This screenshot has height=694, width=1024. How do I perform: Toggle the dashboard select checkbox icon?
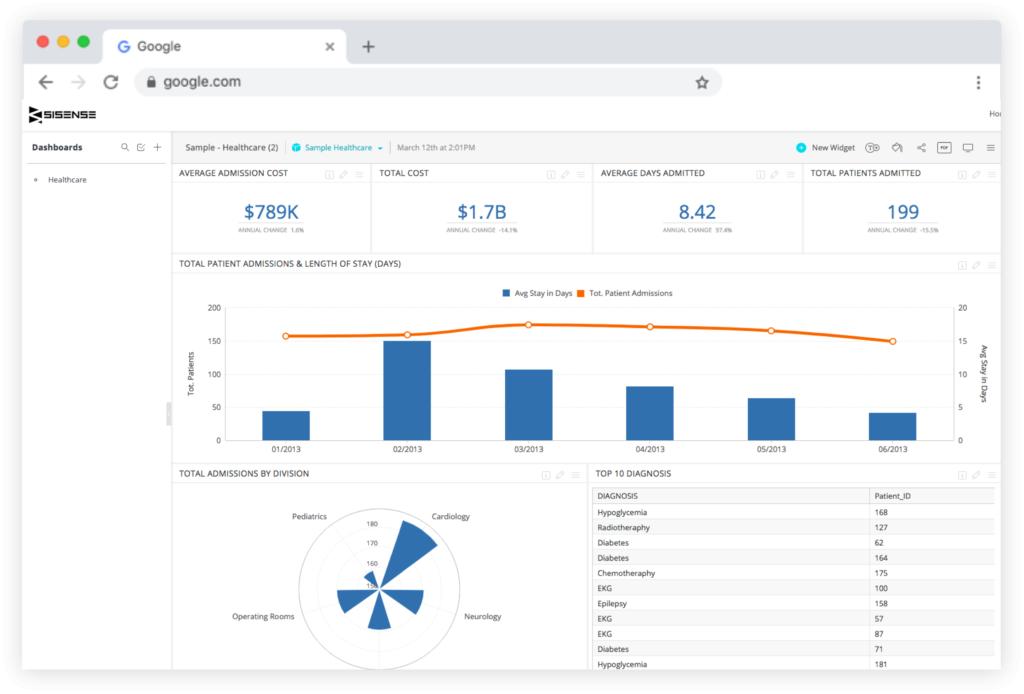(x=141, y=147)
